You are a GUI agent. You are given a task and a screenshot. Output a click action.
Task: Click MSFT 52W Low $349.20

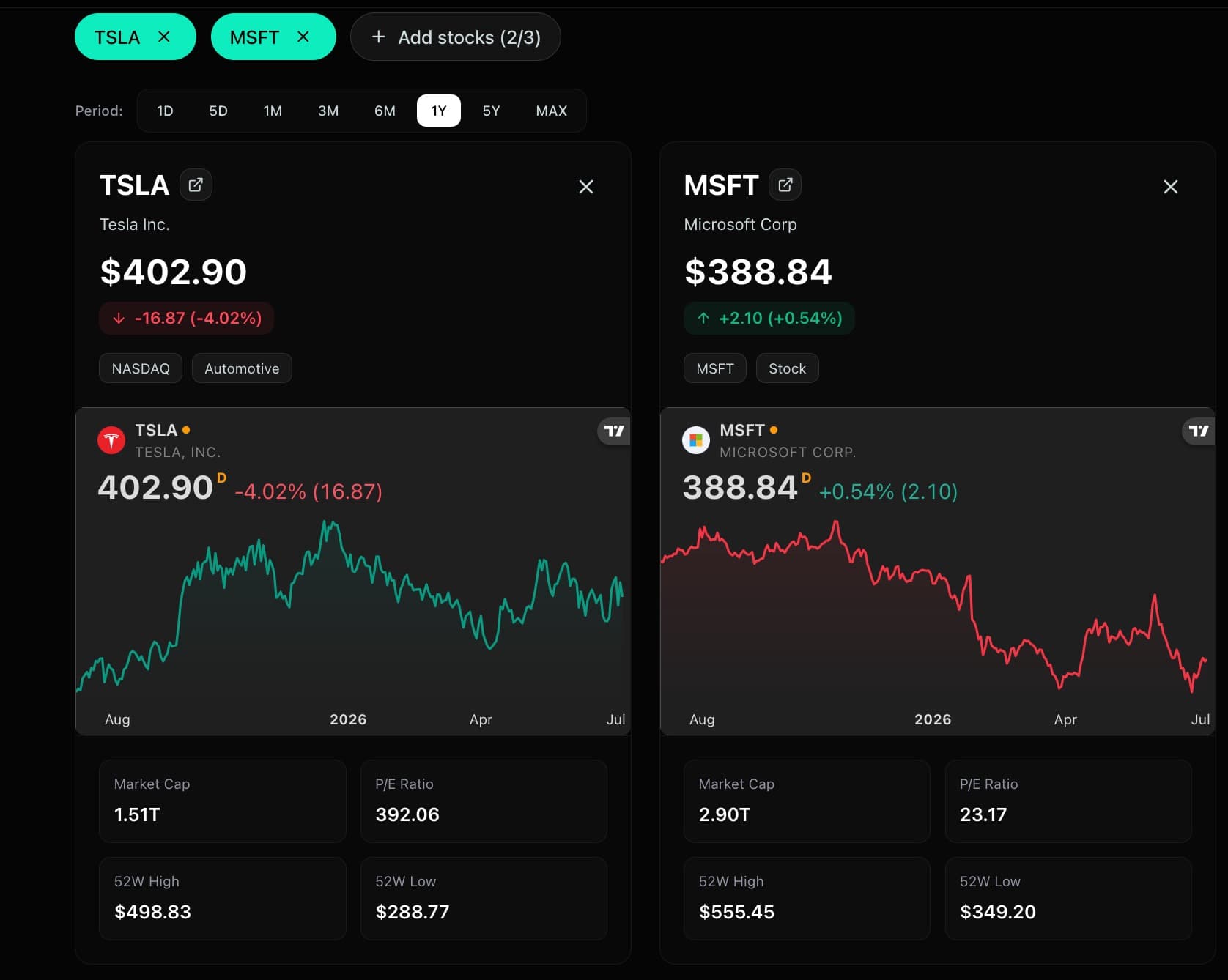point(1068,898)
